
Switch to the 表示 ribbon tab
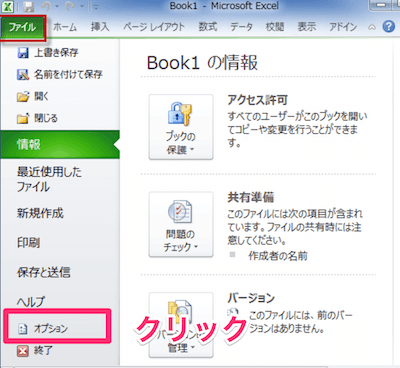tap(307, 27)
